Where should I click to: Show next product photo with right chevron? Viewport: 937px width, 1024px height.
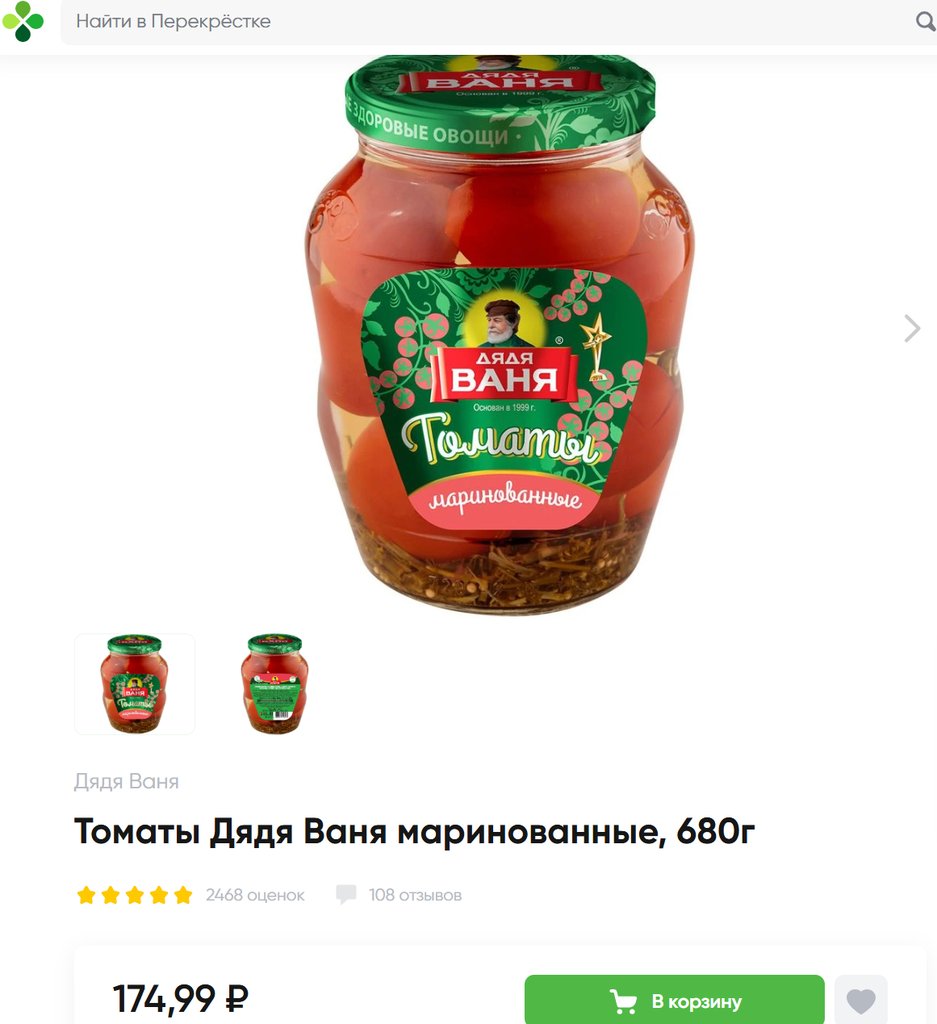(x=912, y=328)
